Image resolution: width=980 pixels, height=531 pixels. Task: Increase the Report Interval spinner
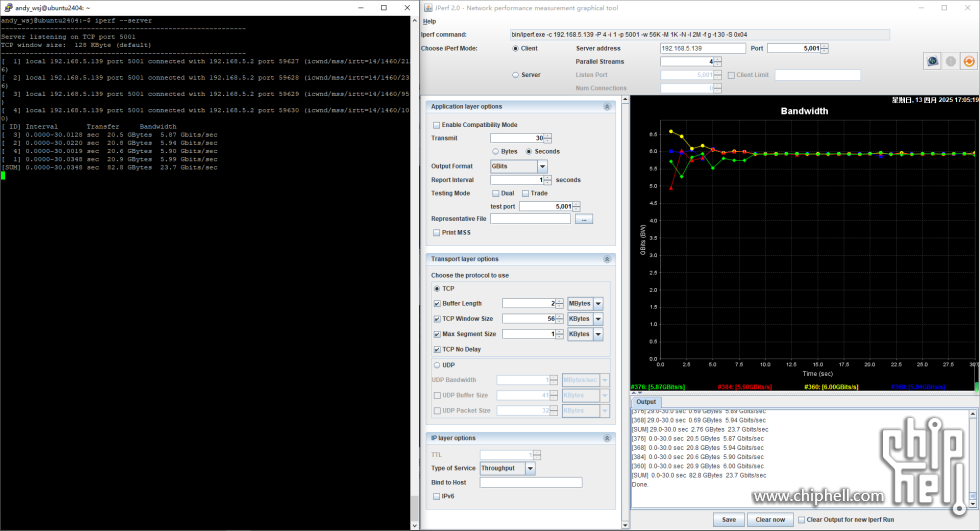548,177
